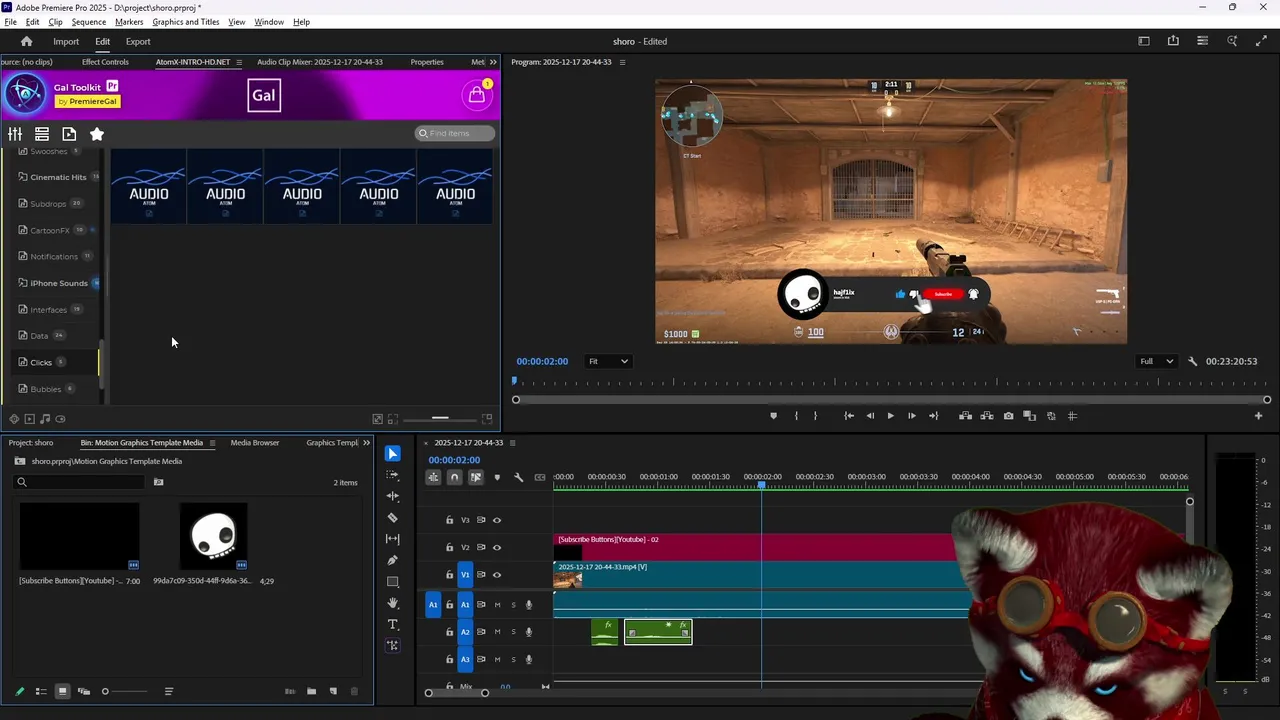
Task: Toggle V2 track output eye
Action: click(497, 548)
